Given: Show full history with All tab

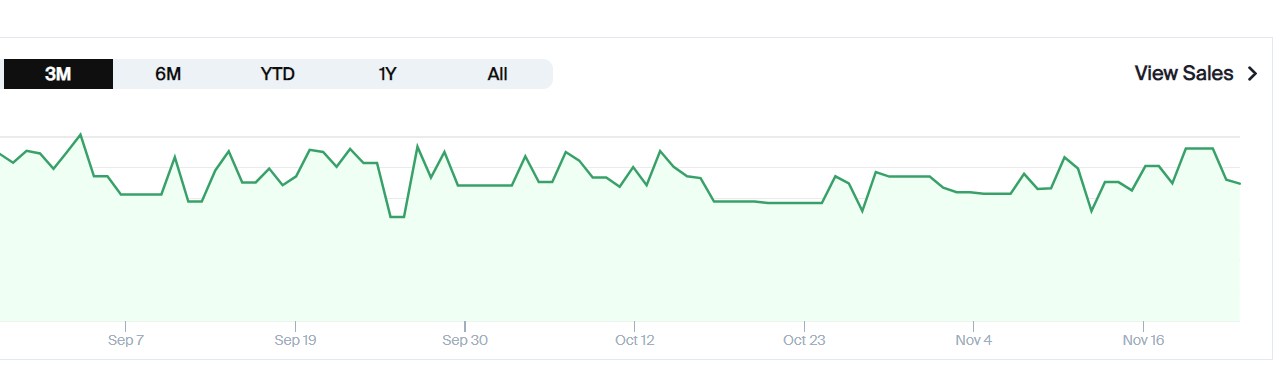Looking at the screenshot, I should point(498,74).
